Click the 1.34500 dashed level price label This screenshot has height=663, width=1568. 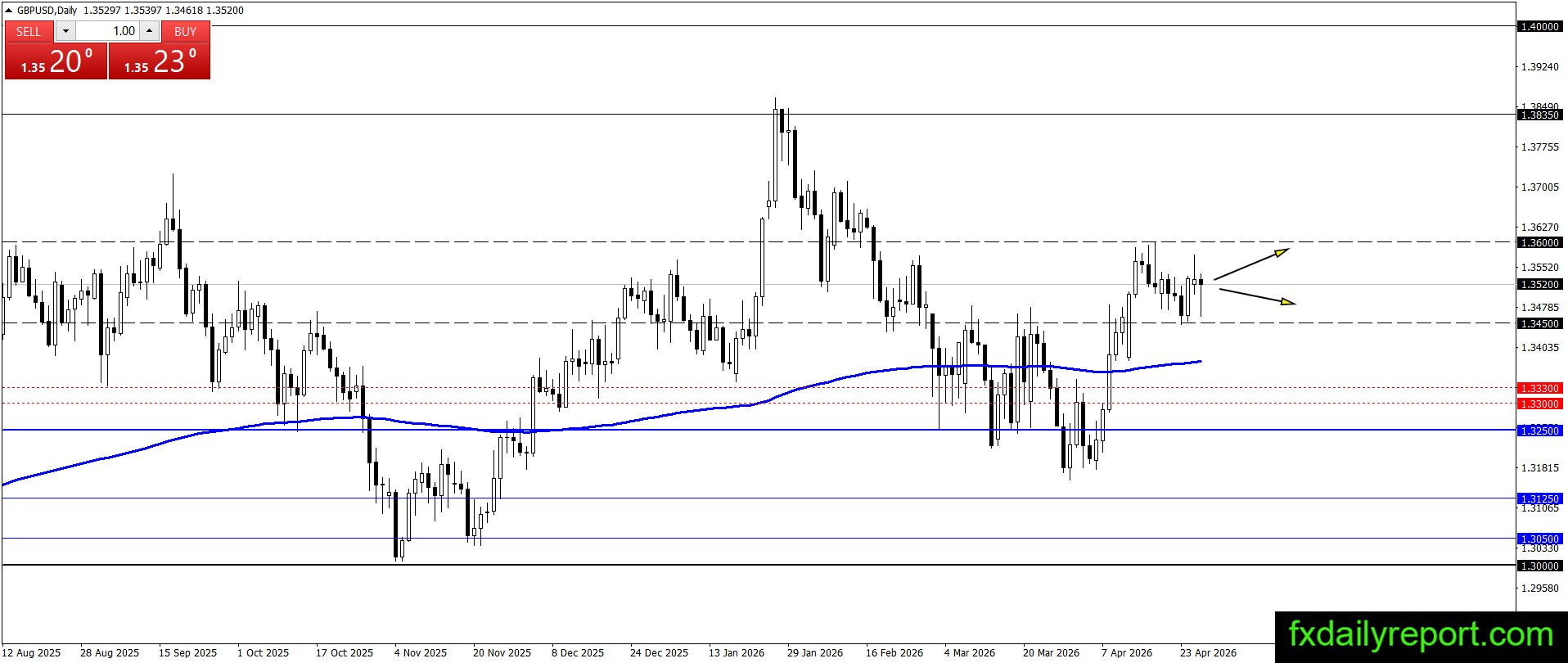tap(1539, 324)
